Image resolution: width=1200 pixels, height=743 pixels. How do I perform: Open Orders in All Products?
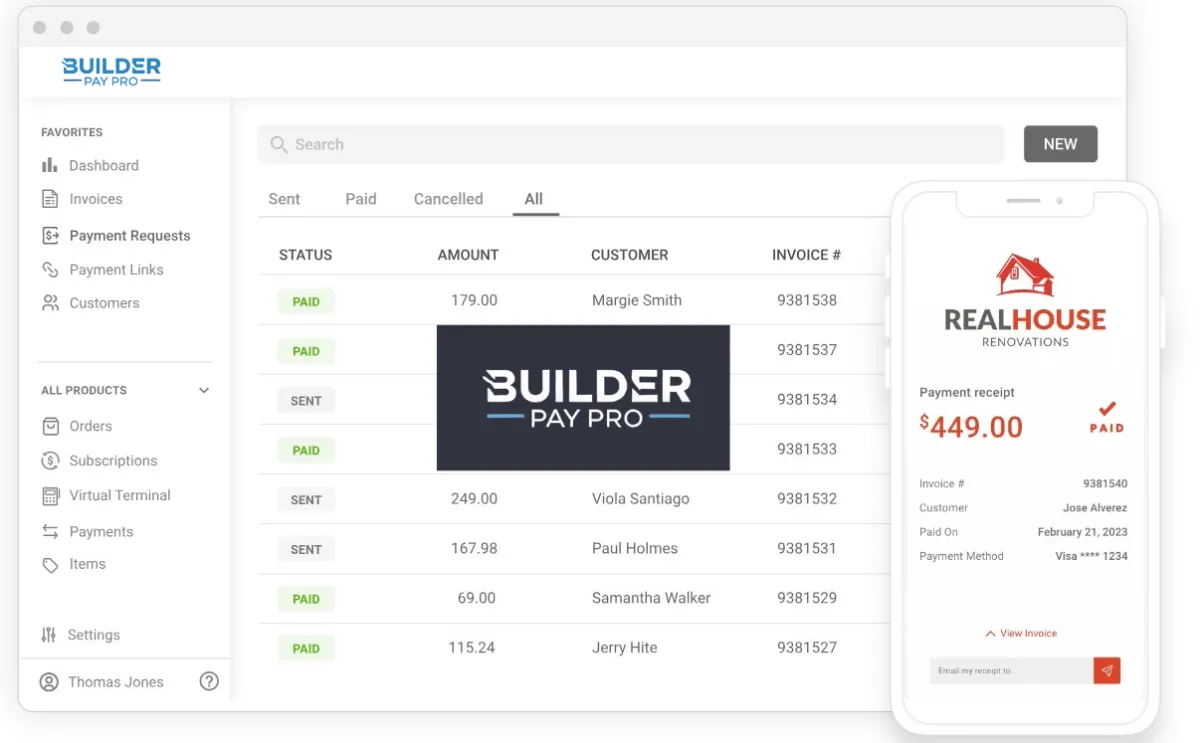click(91, 426)
